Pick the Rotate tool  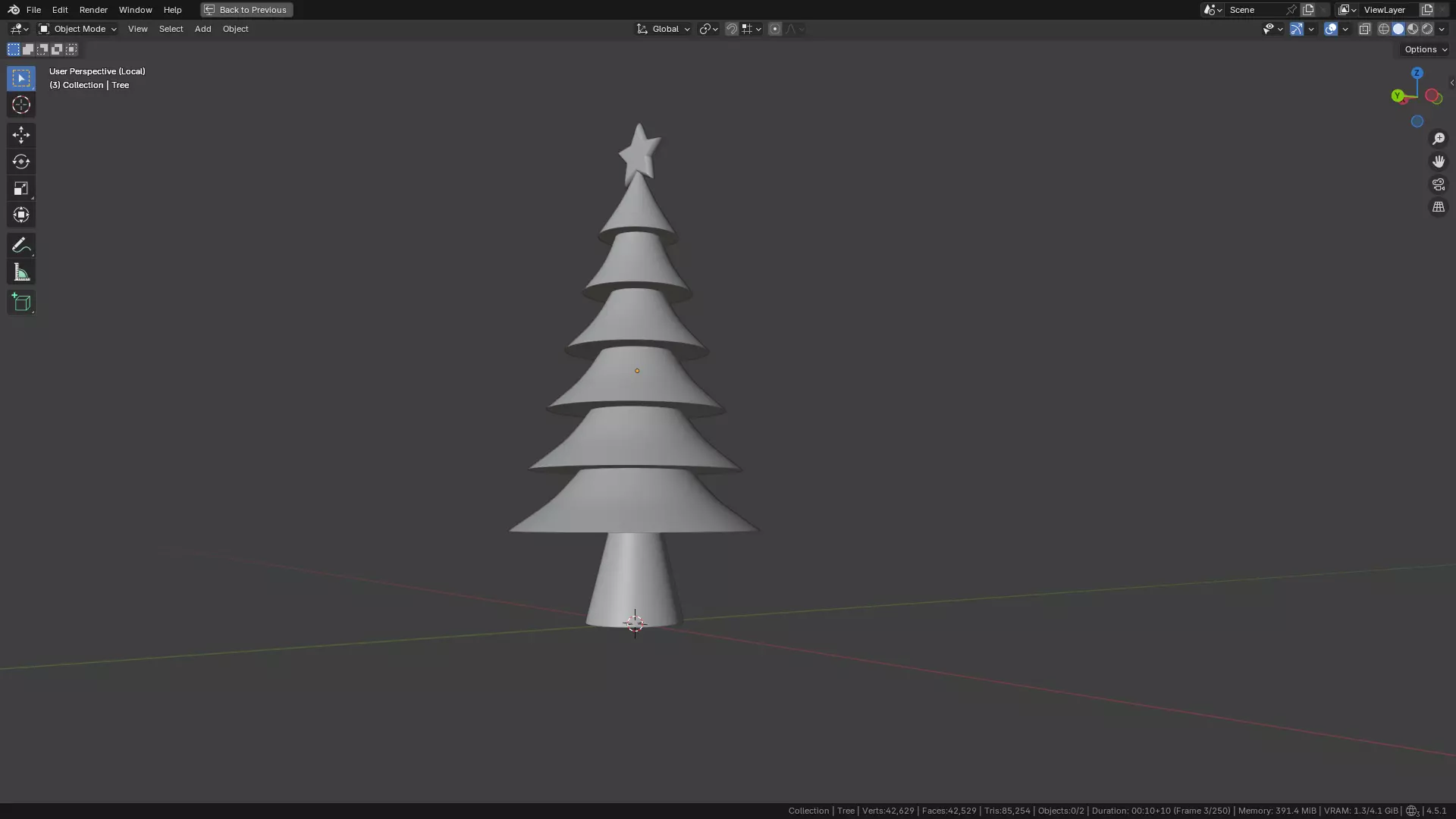[21, 162]
